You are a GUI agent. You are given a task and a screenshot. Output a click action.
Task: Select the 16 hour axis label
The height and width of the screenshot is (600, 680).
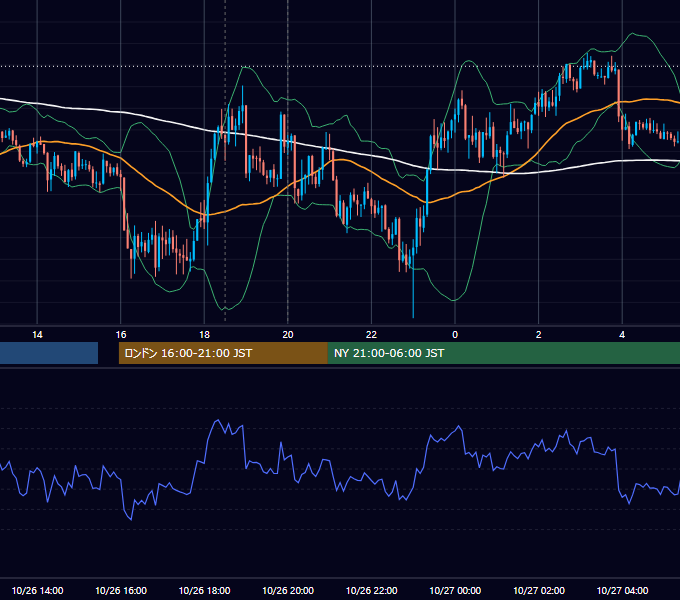tap(121, 335)
